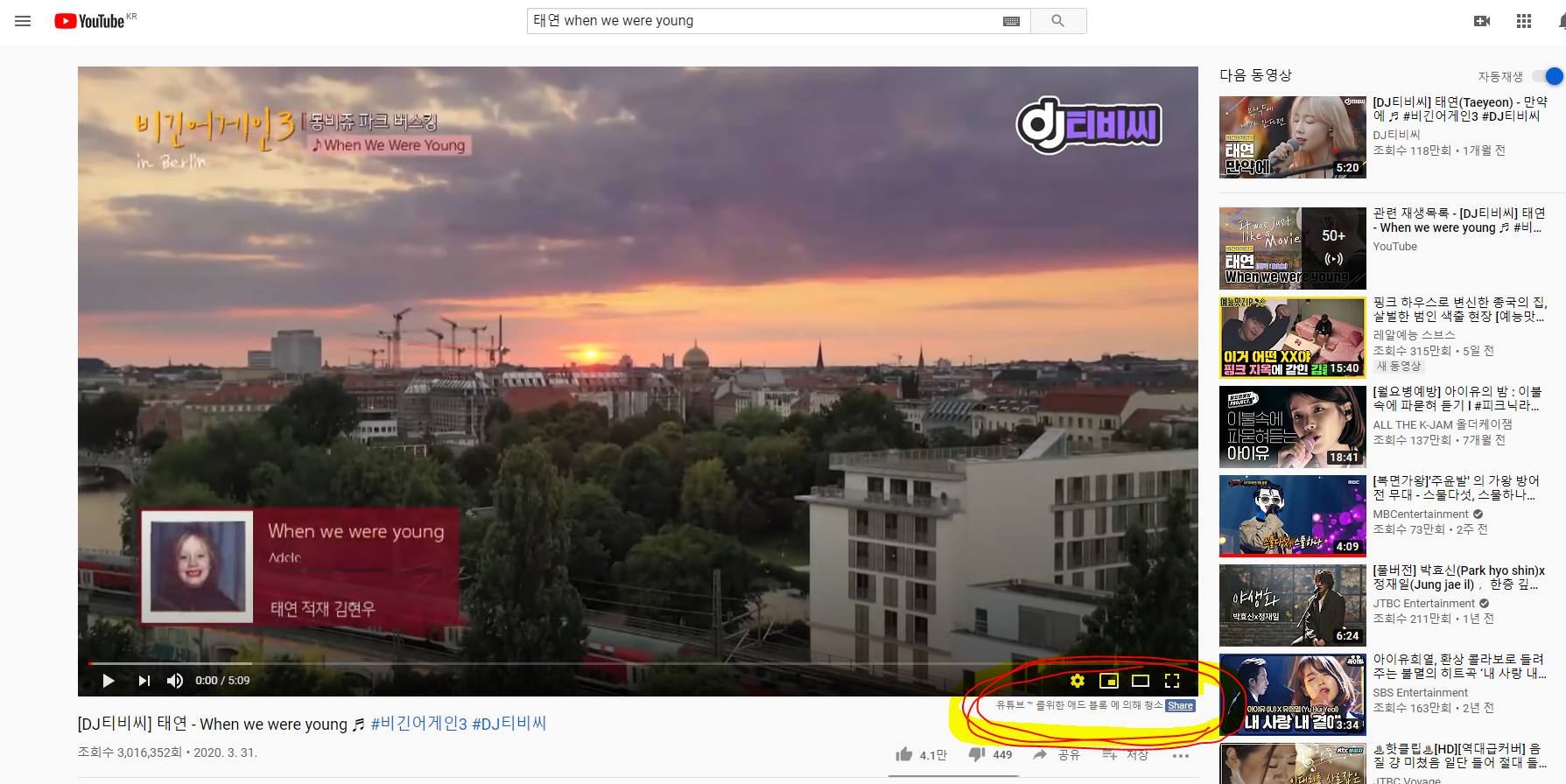Click the 저장 save label
Image resolution: width=1566 pixels, height=784 pixels.
(1137, 755)
